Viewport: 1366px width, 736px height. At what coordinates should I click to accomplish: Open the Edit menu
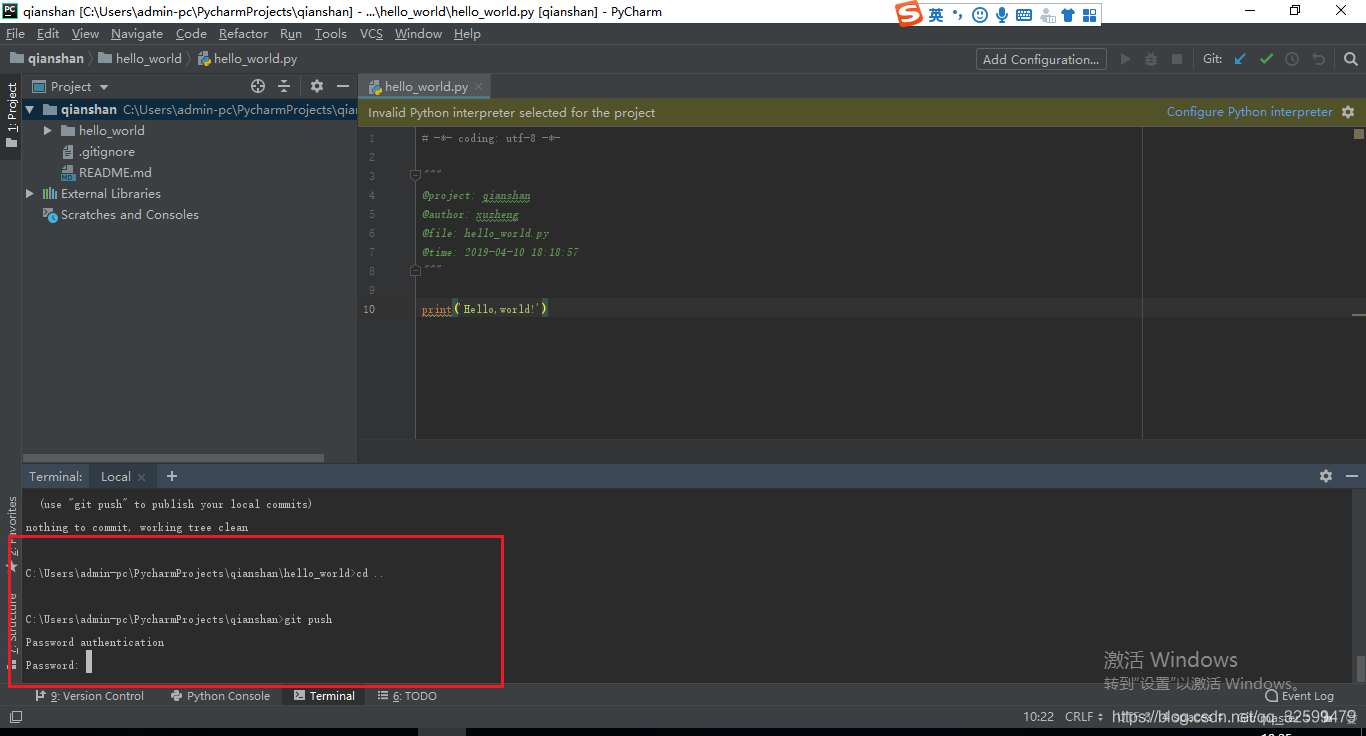coord(48,33)
